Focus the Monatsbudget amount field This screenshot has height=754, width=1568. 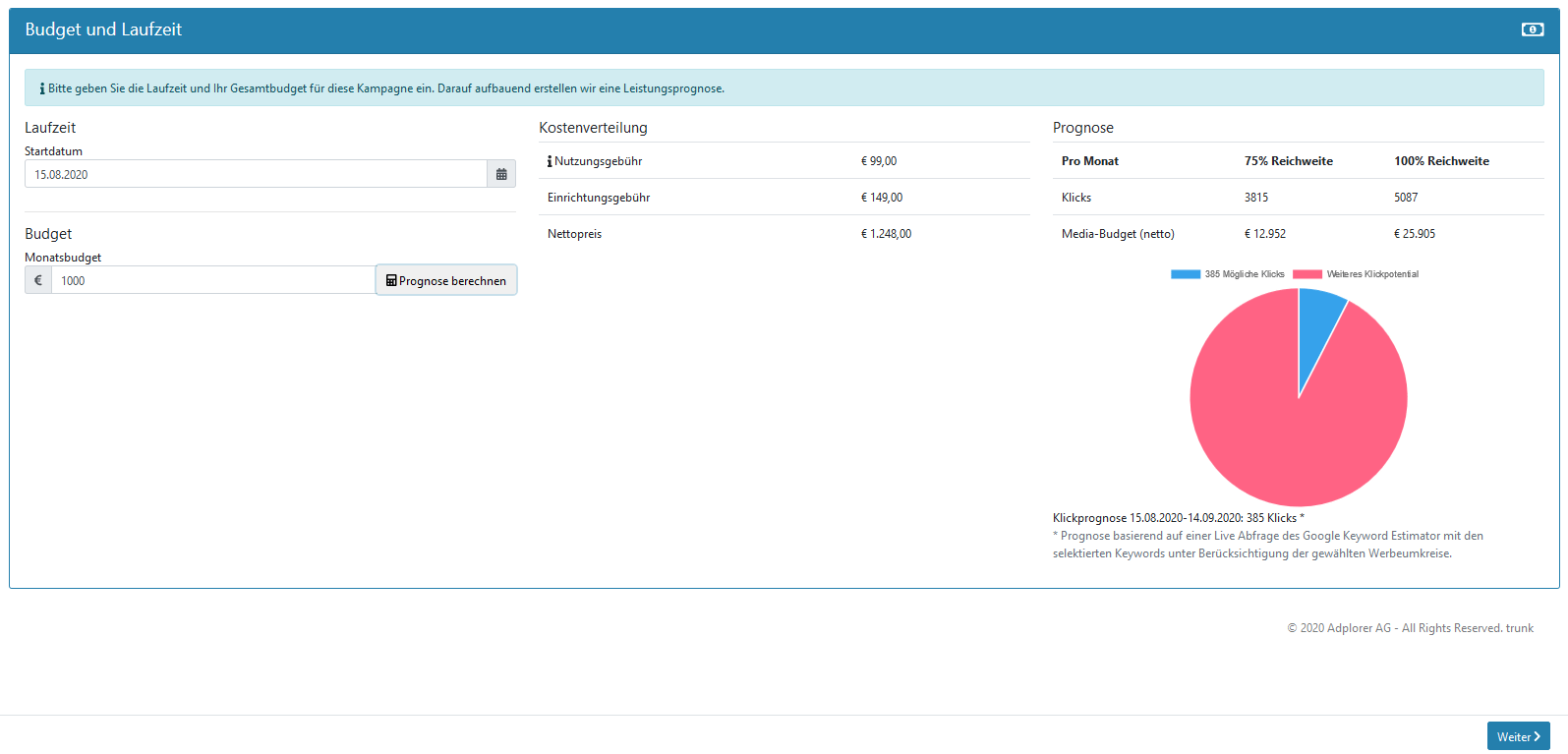point(213,280)
